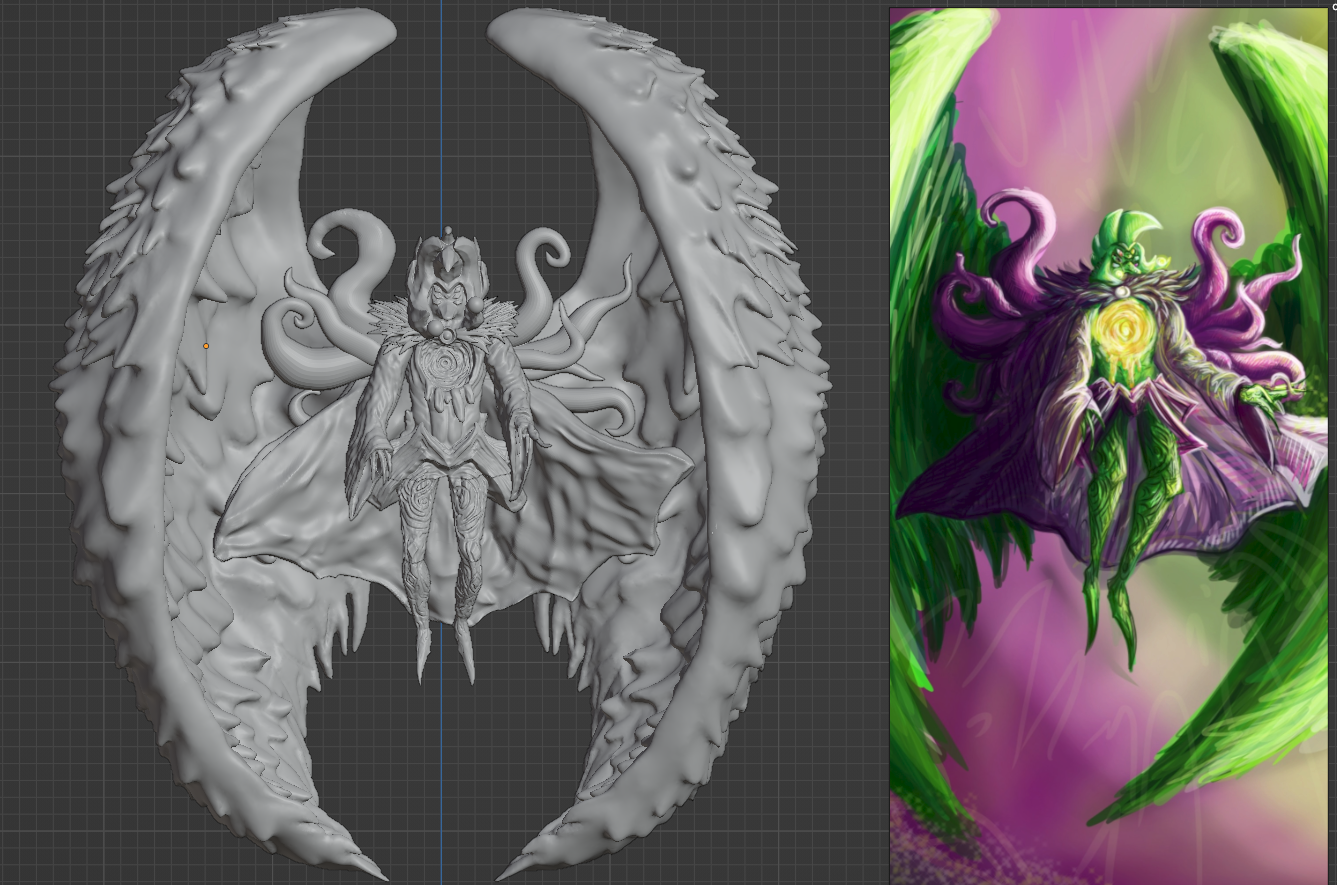Image resolution: width=1337 pixels, height=885 pixels.
Task: Select the gray 3D character's head
Action: (x=444, y=280)
